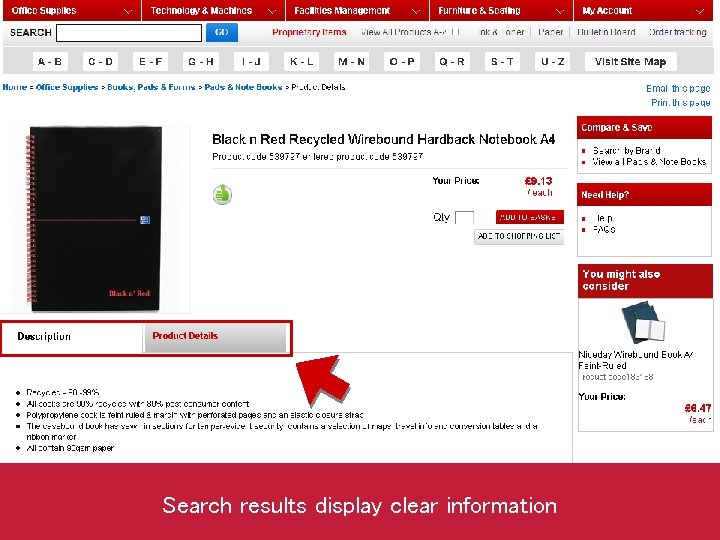Select the A - B index button
Viewport: 720px width, 540px height.
pos(50,62)
